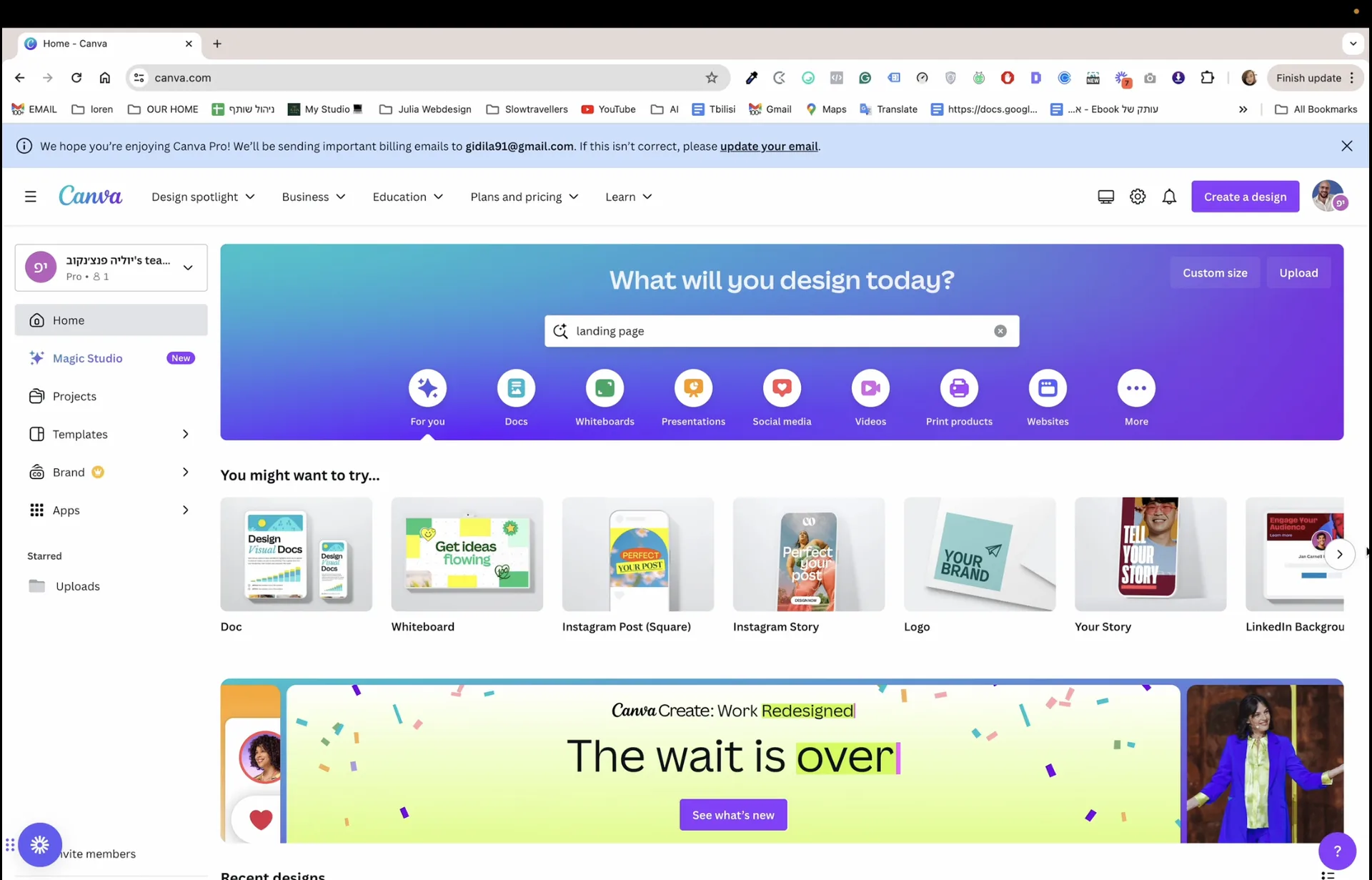
Task: Expand the Templates sidebar arrow
Action: (x=185, y=434)
